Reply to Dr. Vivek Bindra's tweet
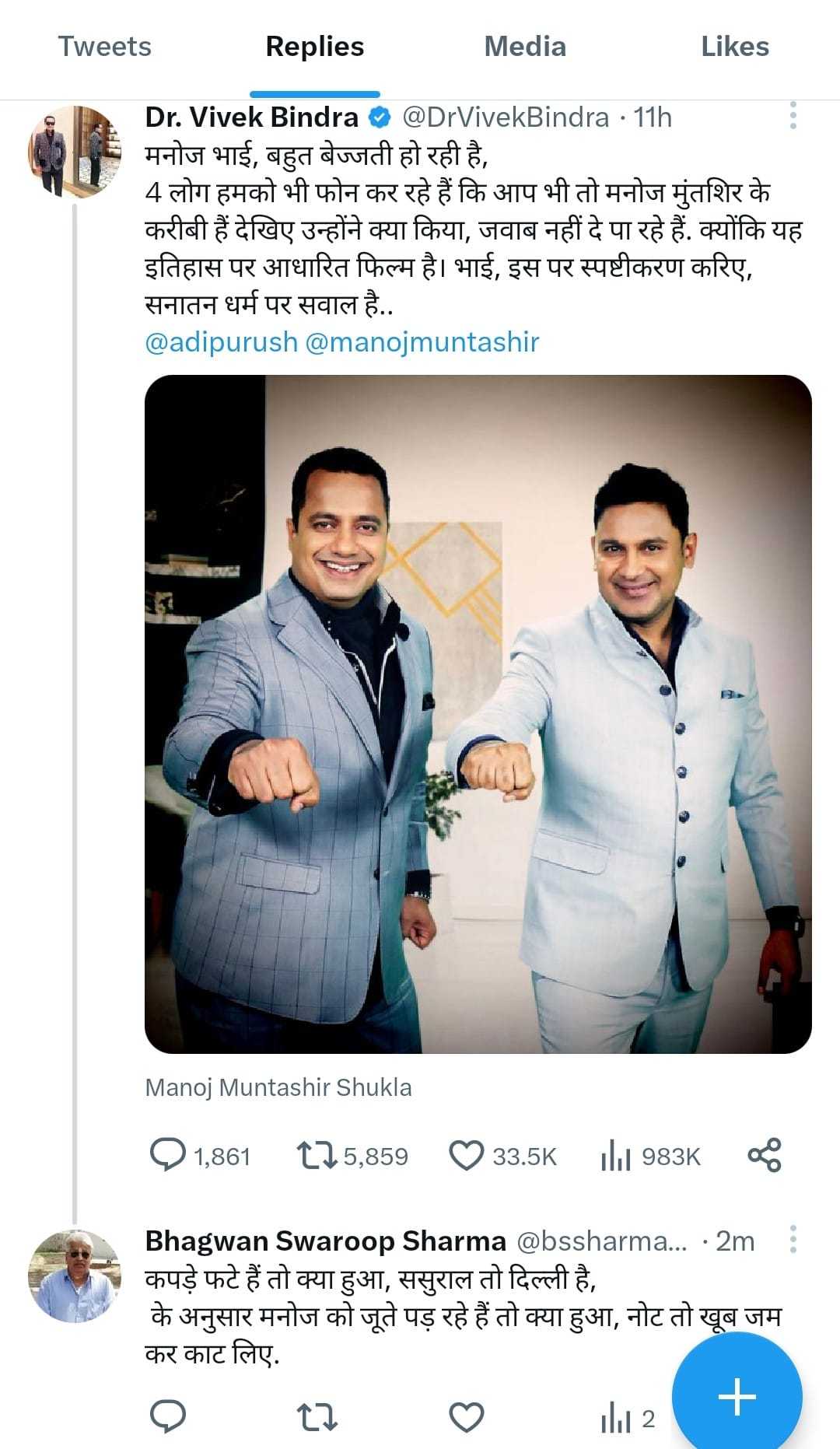 pyautogui.click(x=168, y=1156)
